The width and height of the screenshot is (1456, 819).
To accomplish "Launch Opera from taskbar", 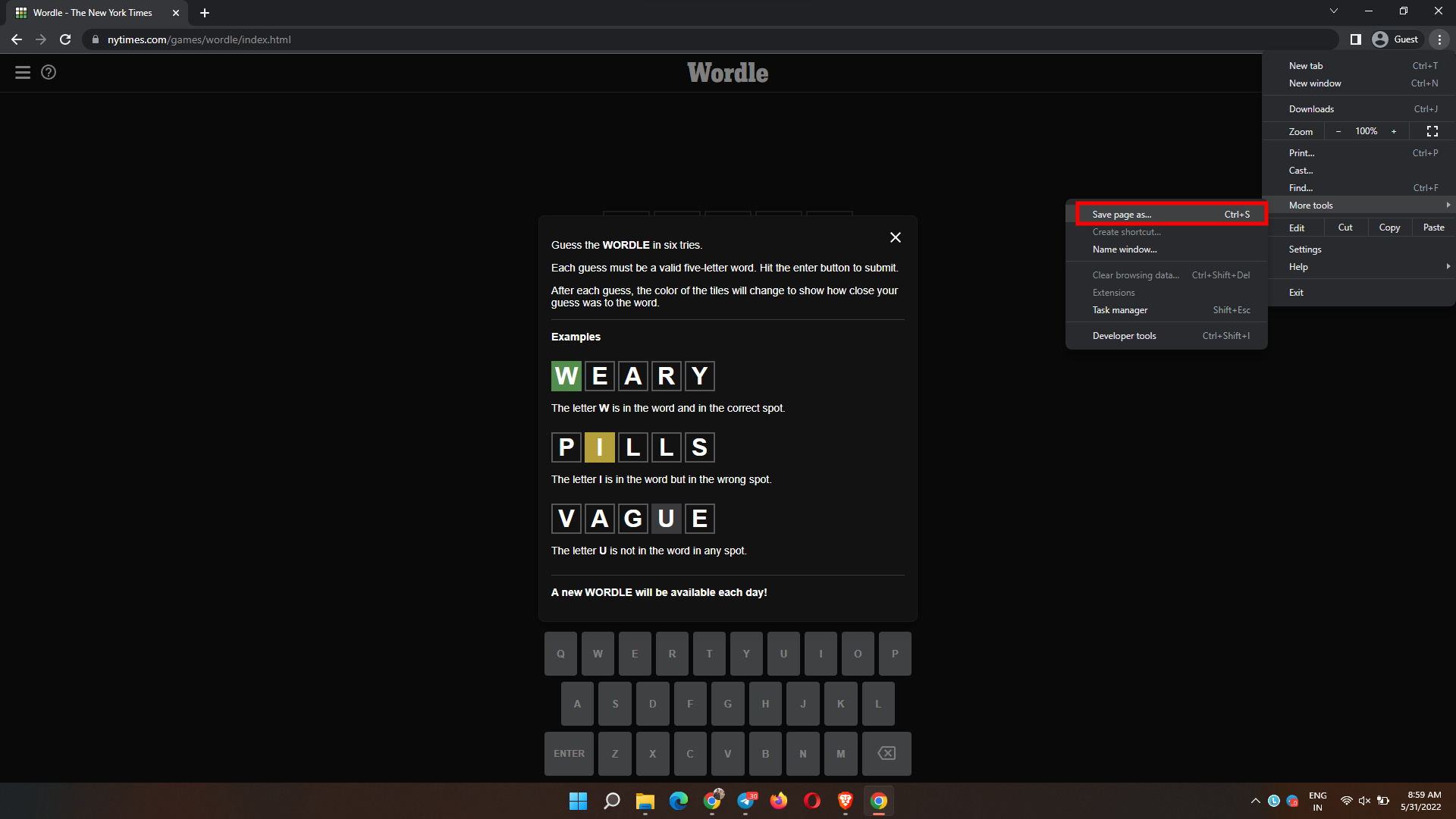I will click(811, 801).
